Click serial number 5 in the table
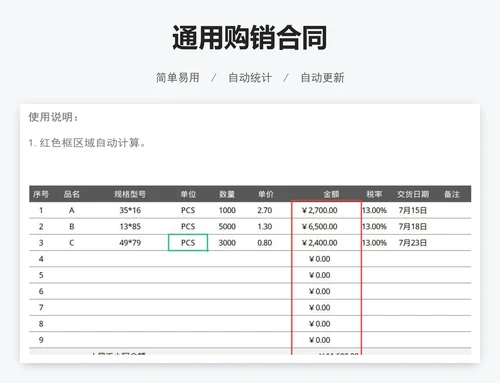500x383 pixels. (x=41, y=275)
